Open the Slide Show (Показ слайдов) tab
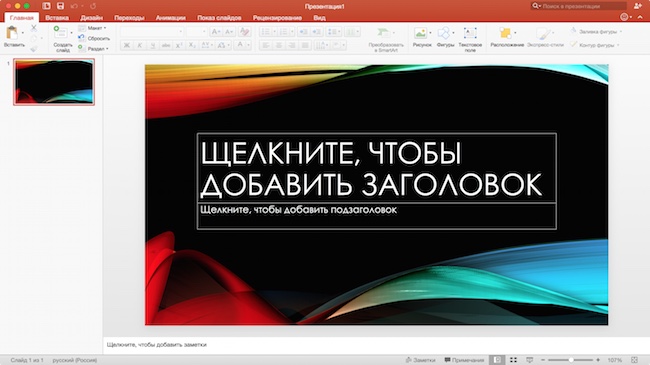The width and height of the screenshot is (650, 365). click(x=219, y=18)
